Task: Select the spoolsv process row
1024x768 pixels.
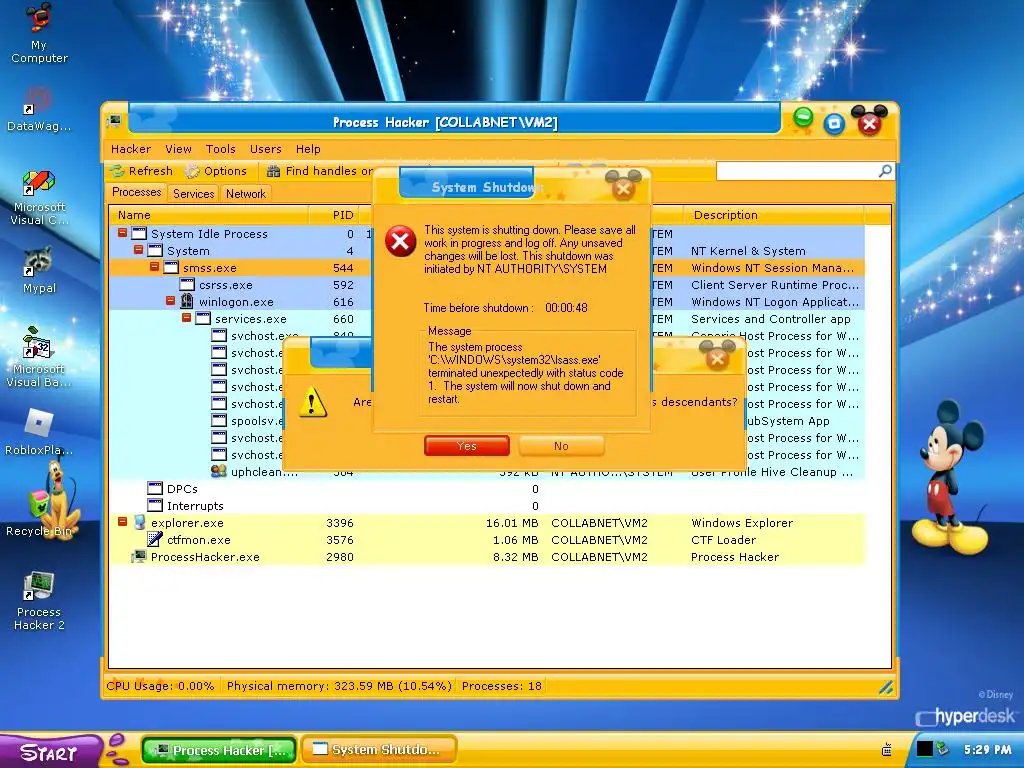Action: pyautogui.click(x=487, y=421)
